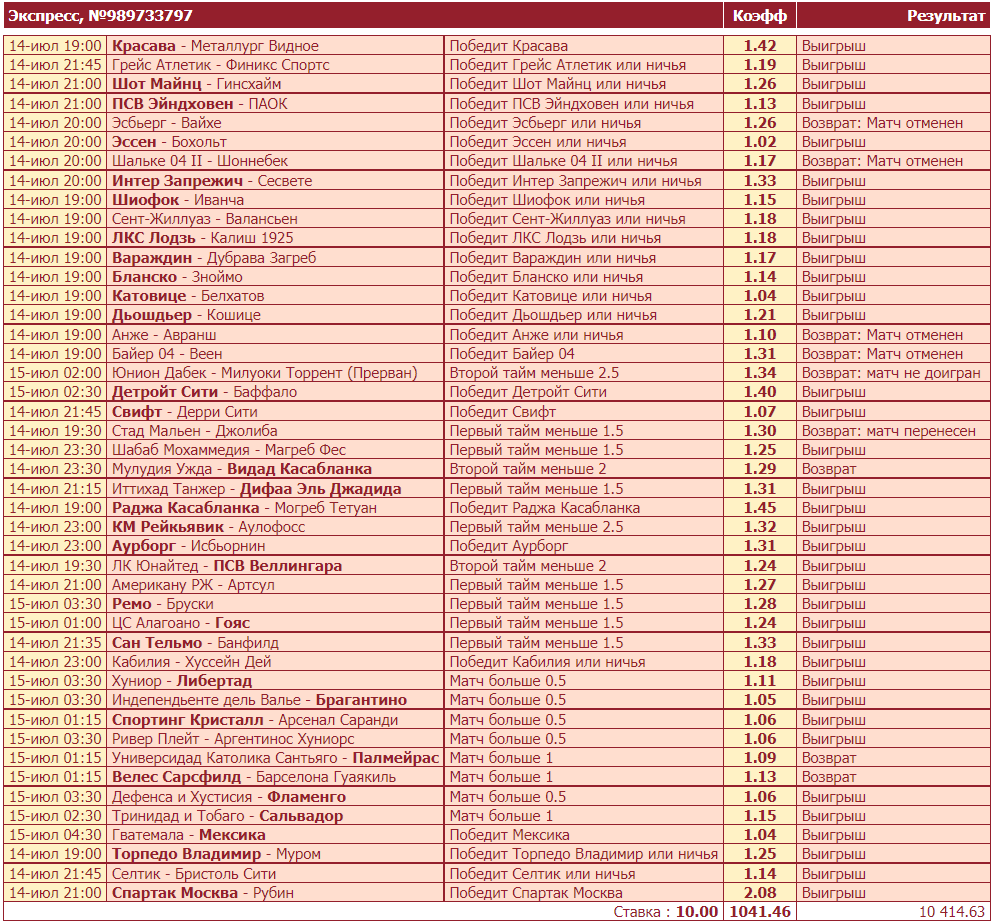Click the bet "Победит Байер 04"
Screen dimensions: 994x924
click(512, 354)
